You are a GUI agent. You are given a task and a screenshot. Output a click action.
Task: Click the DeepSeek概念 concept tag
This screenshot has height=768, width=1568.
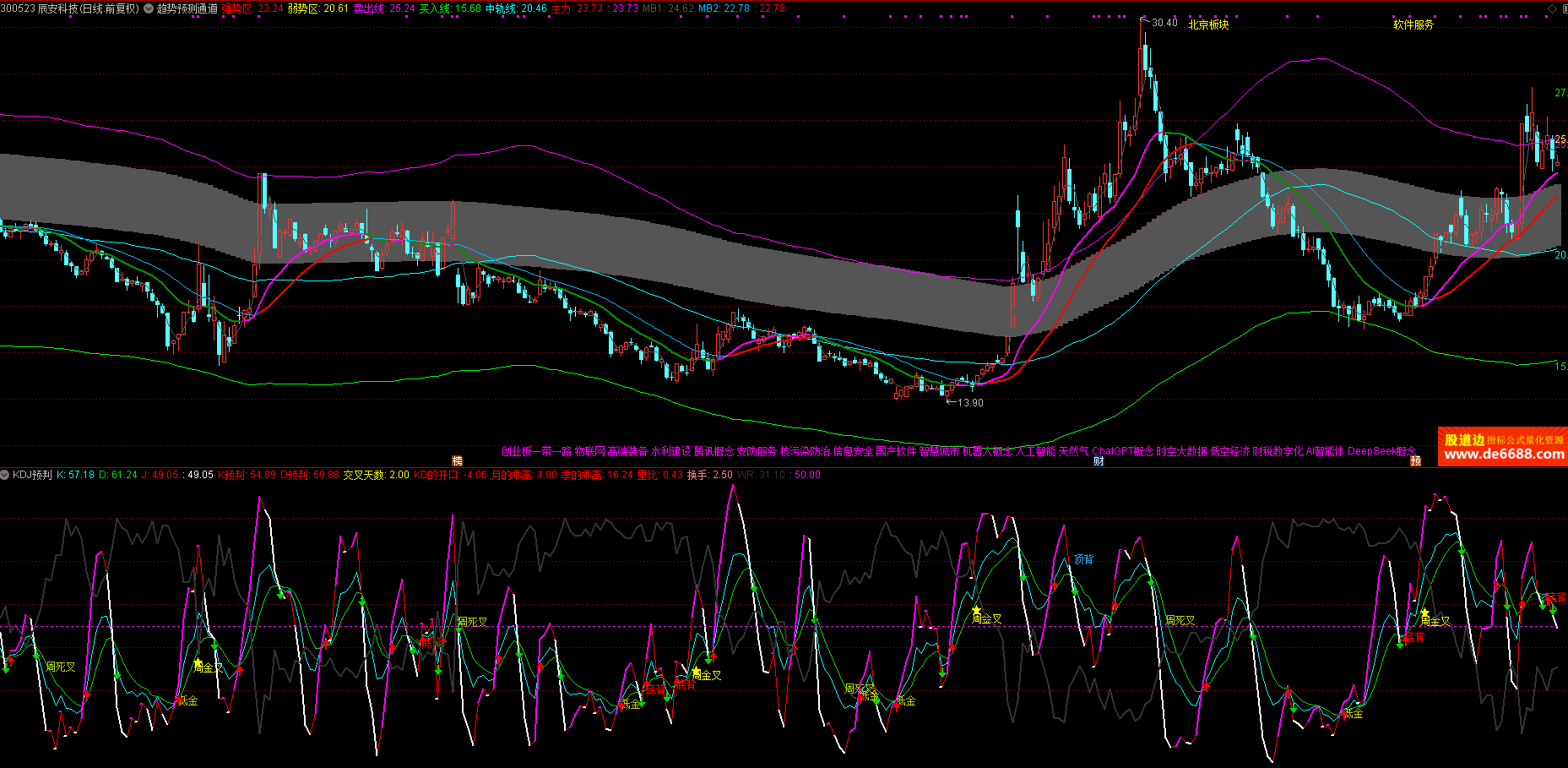[1381, 451]
